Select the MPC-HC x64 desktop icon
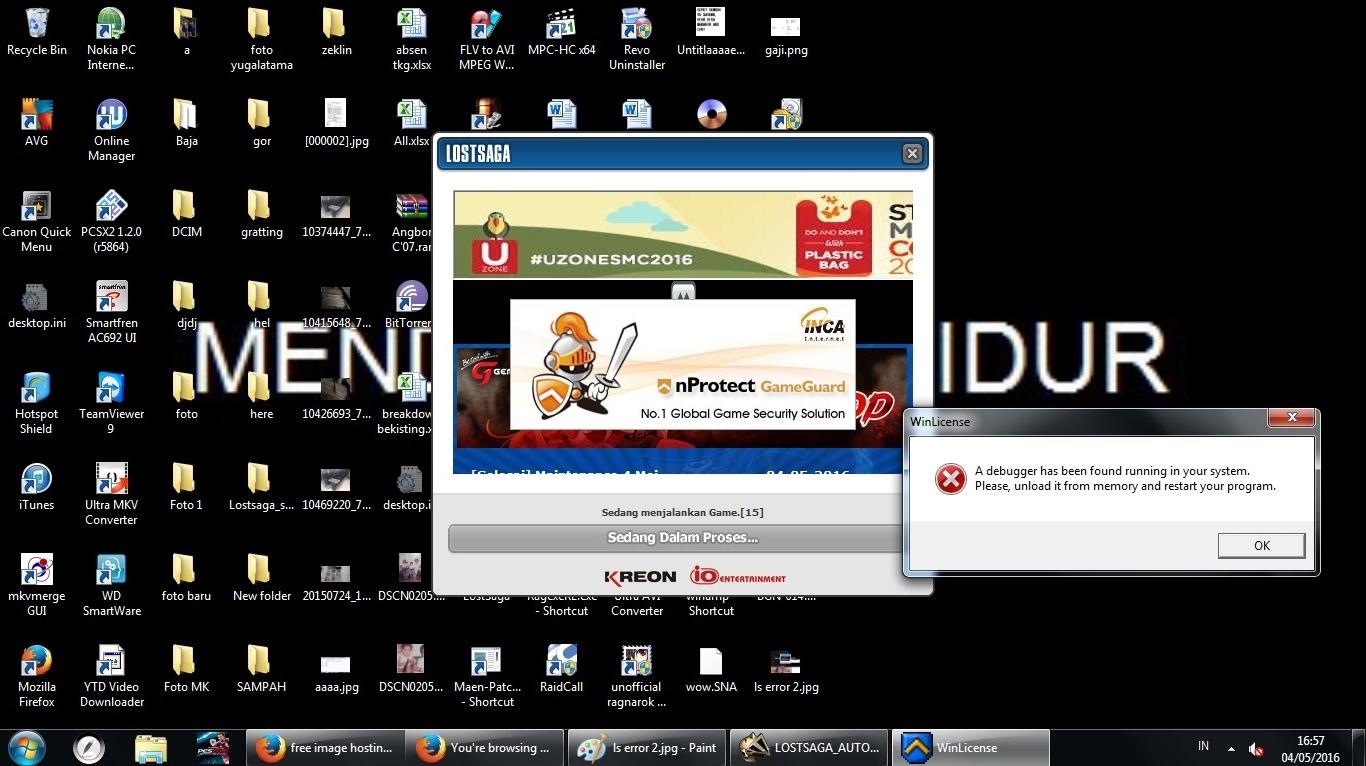Image resolution: width=1366 pixels, height=766 pixels. click(561, 32)
